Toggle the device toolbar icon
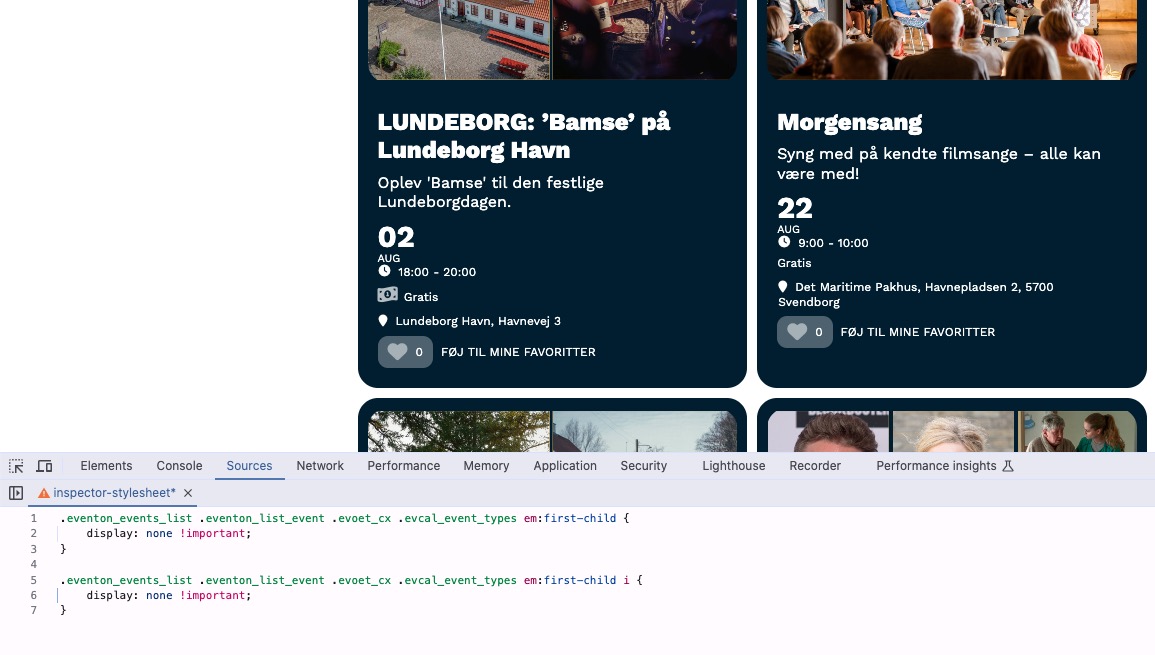 (x=44, y=466)
